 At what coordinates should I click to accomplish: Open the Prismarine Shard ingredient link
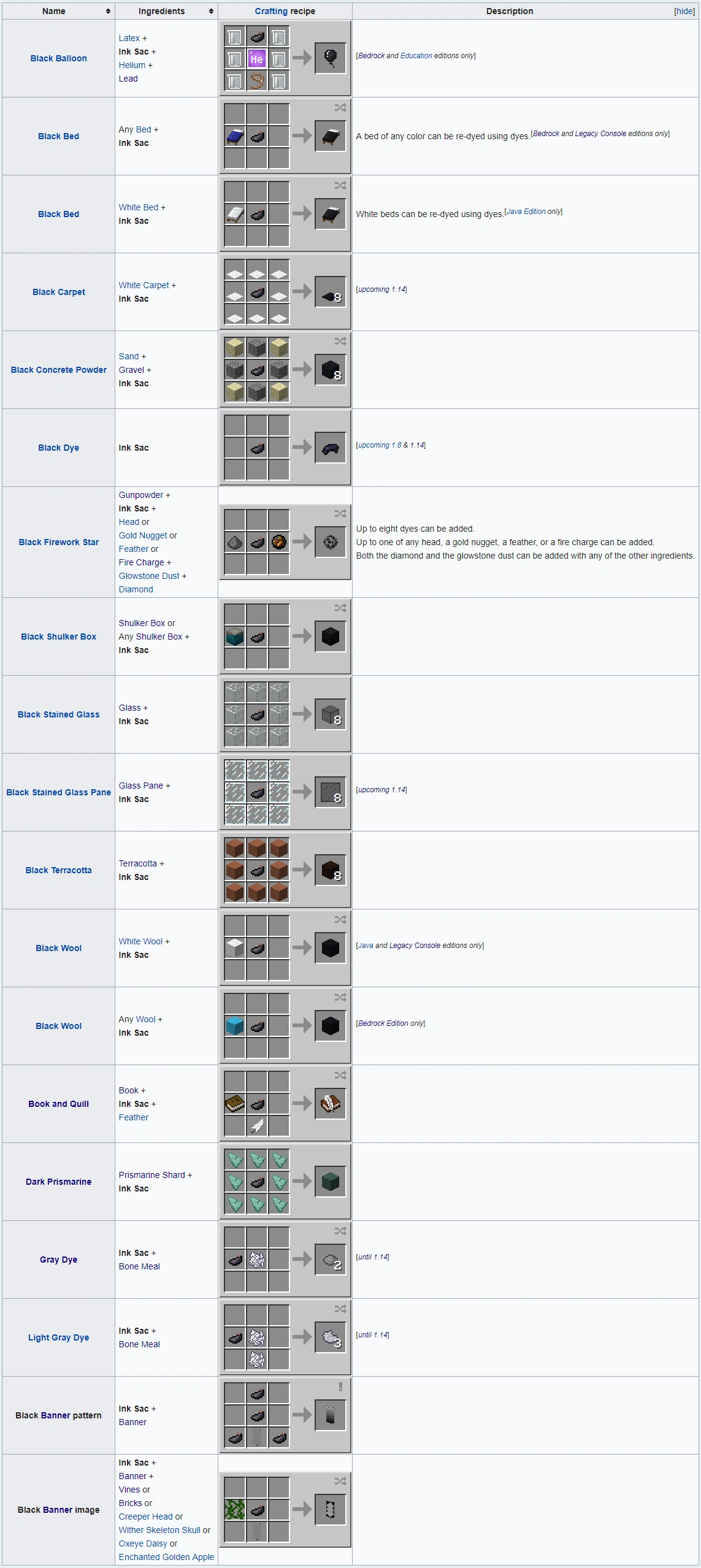151,1175
